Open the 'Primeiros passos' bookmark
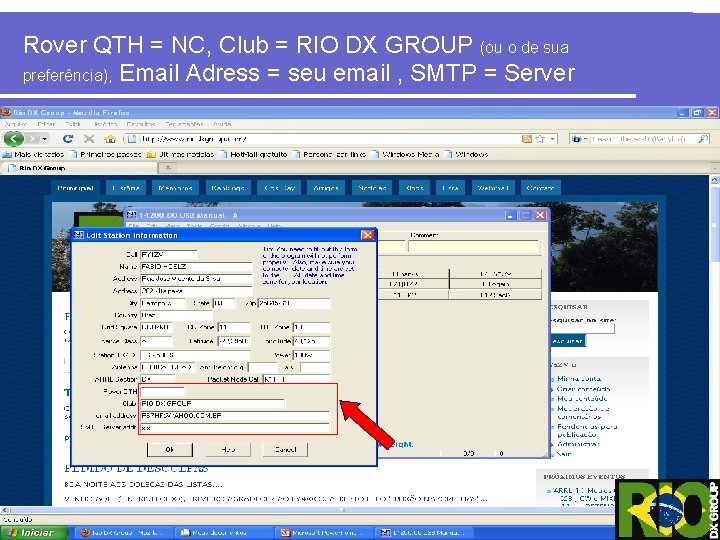The image size is (720, 540). [106, 154]
